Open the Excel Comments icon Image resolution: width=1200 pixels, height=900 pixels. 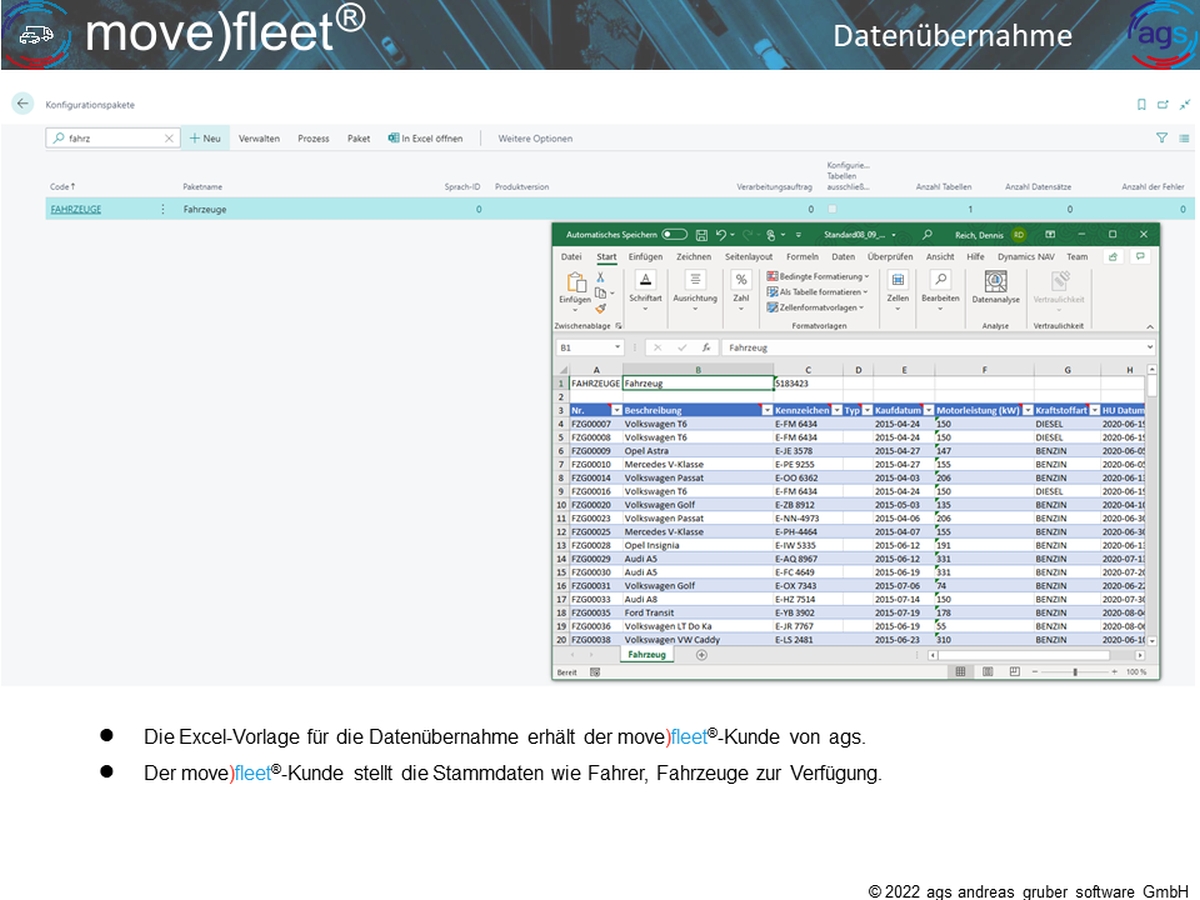1139,257
